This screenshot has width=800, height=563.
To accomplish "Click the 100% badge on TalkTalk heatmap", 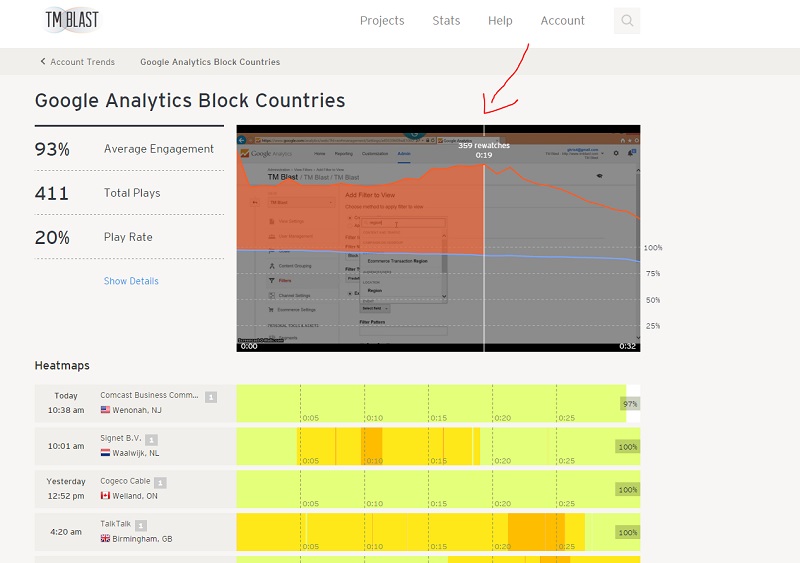I will 628,532.
